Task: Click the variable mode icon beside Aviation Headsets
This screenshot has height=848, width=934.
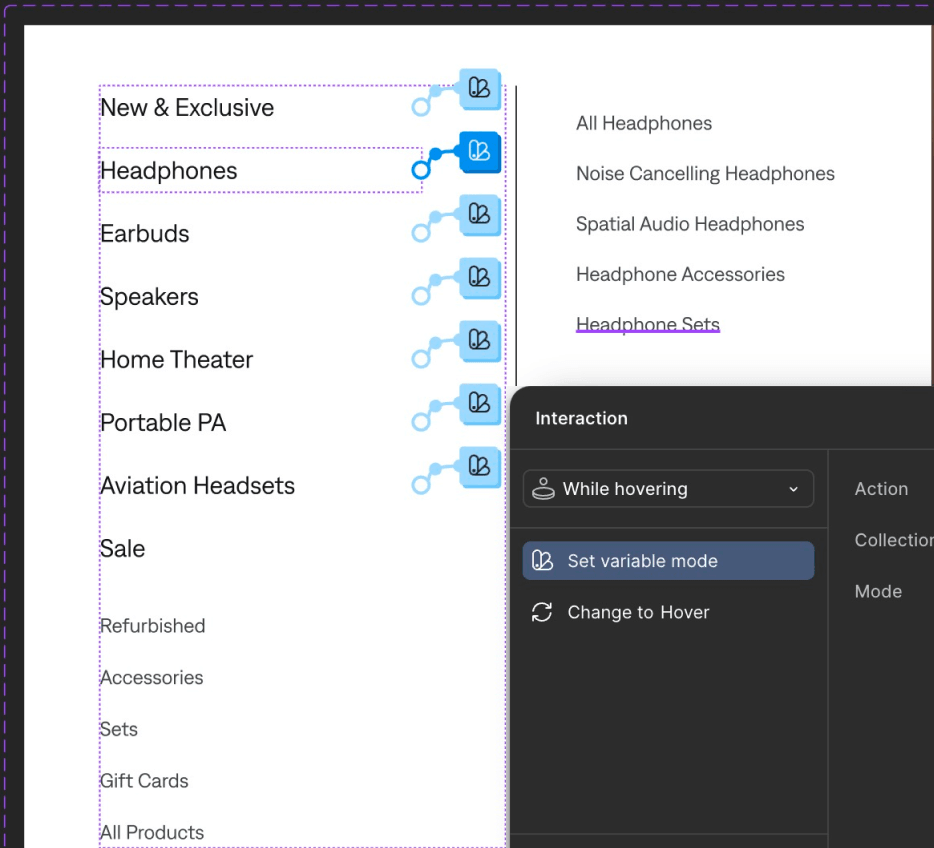Action: click(480, 466)
